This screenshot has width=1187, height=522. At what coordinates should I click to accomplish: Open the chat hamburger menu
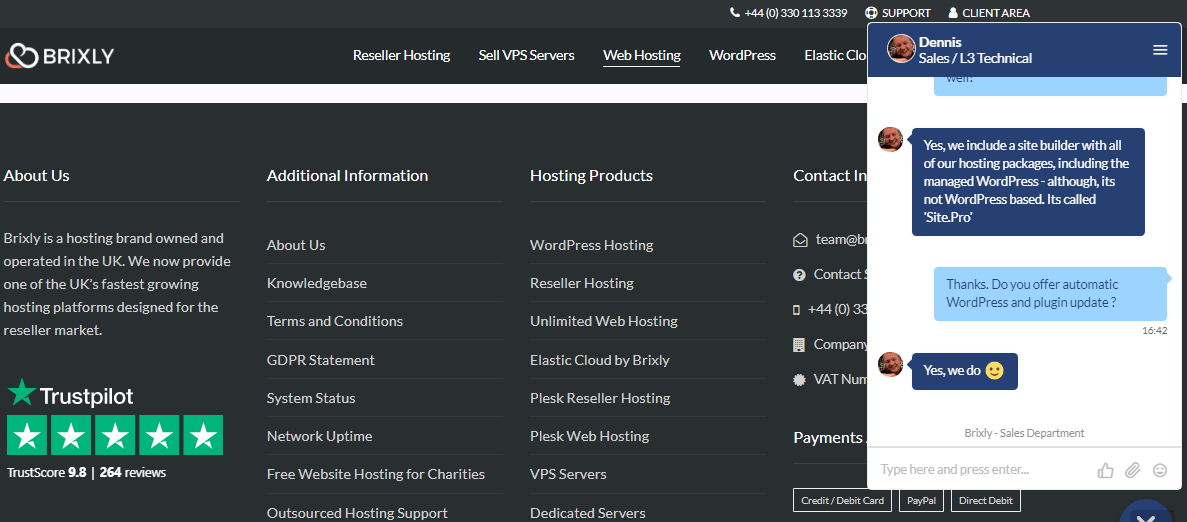(1160, 50)
